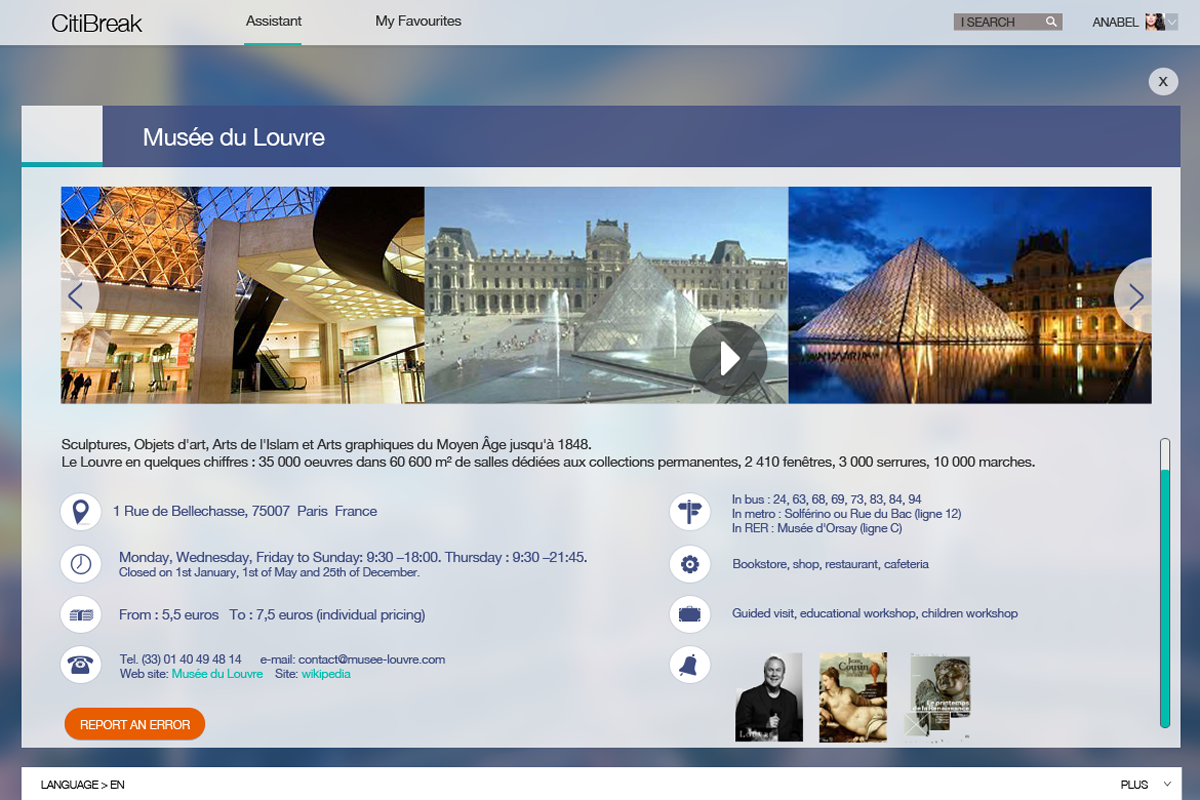
Task: Click the vertical scrollbar in the details panel
Action: pos(1165,582)
